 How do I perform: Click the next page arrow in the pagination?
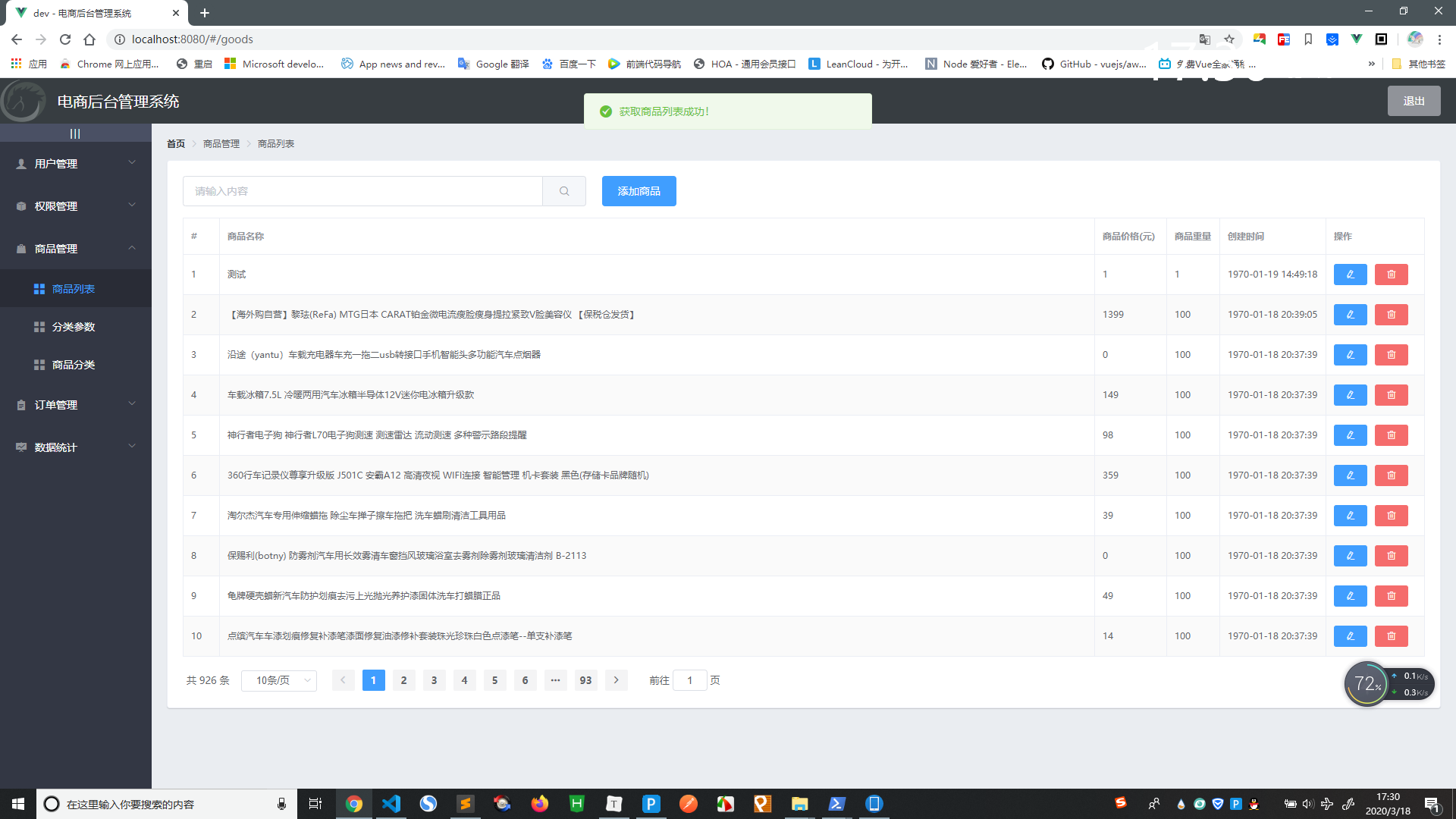pyautogui.click(x=616, y=680)
